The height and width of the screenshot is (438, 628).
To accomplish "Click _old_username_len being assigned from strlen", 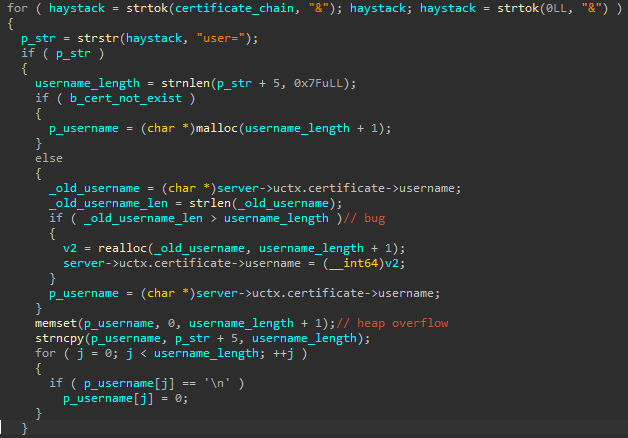I will click(x=109, y=203).
